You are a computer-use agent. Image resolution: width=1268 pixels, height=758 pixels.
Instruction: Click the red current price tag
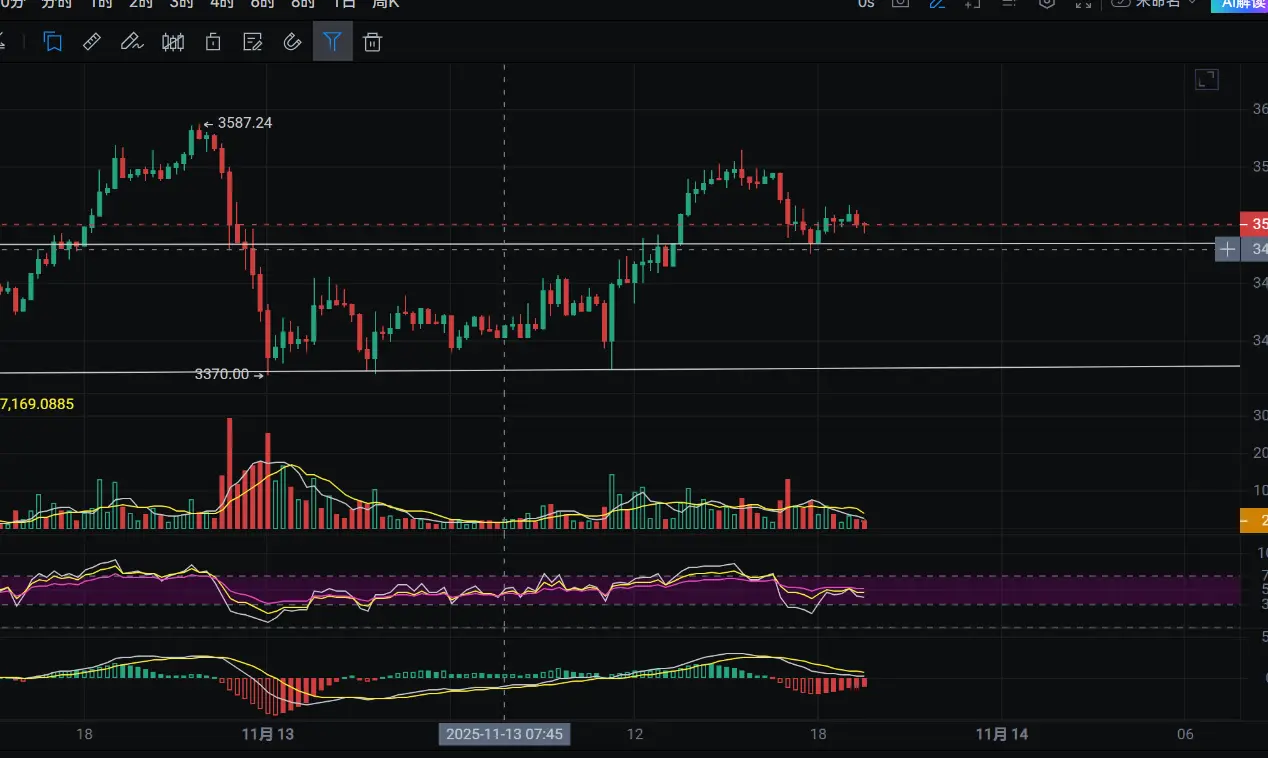pyautogui.click(x=1254, y=224)
